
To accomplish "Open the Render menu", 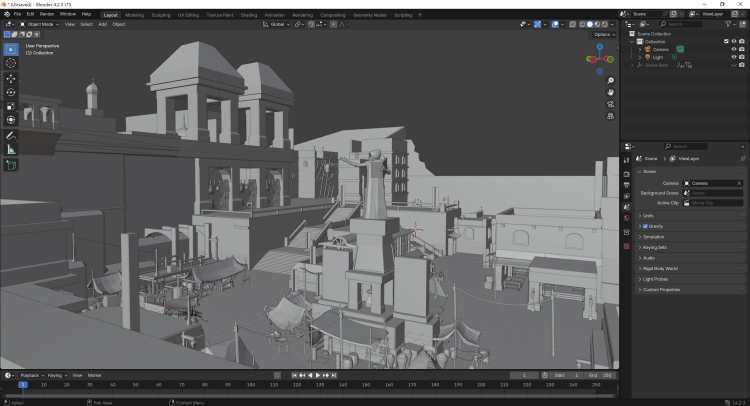I will click(x=47, y=15).
